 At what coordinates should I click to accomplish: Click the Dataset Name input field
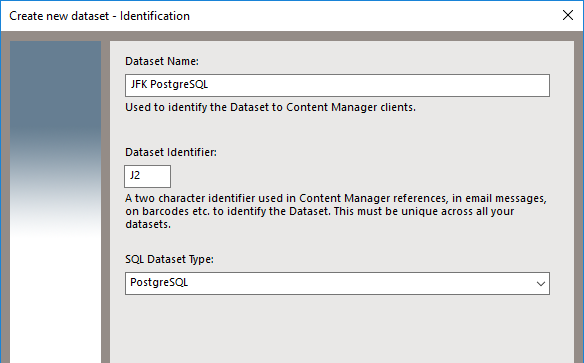pyautogui.click(x=337, y=85)
